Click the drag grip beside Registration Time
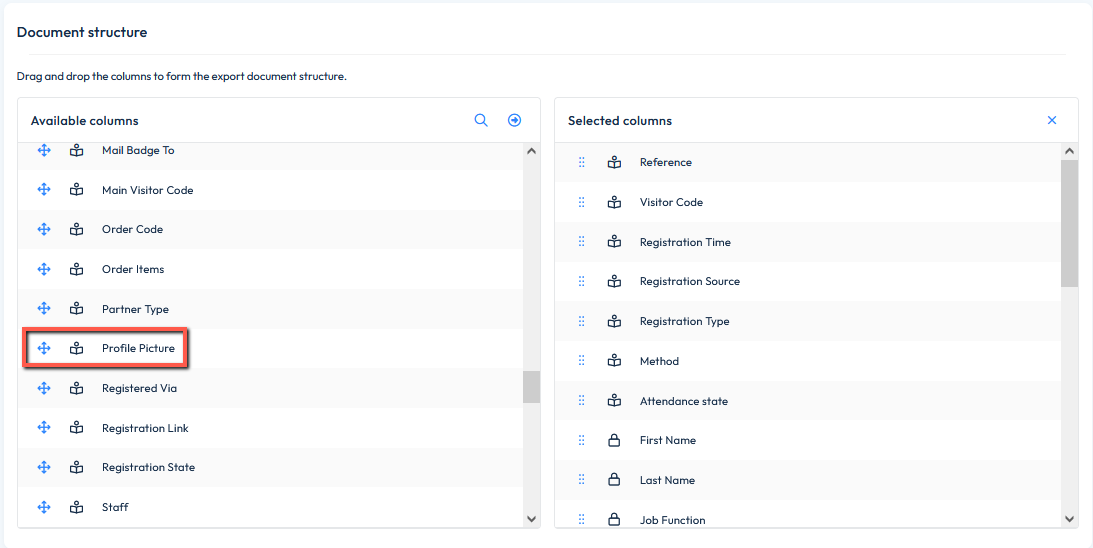 click(581, 242)
